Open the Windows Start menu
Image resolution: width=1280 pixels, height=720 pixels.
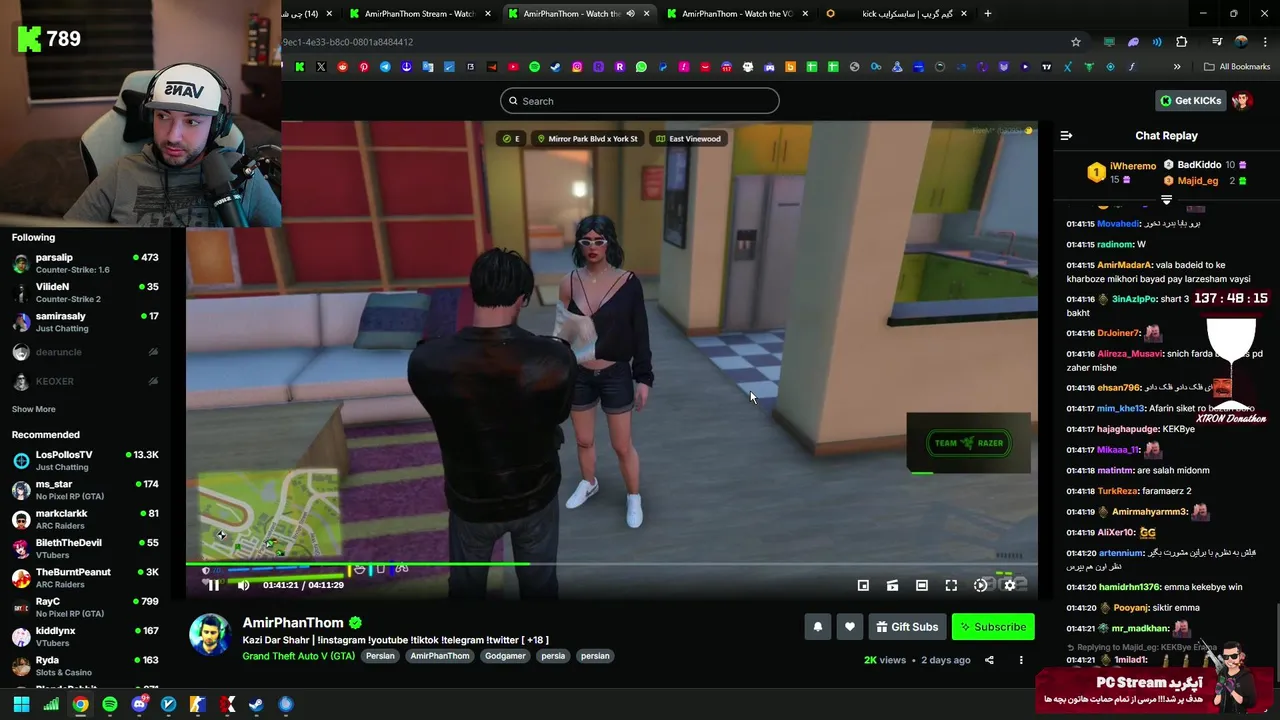click(x=21, y=704)
